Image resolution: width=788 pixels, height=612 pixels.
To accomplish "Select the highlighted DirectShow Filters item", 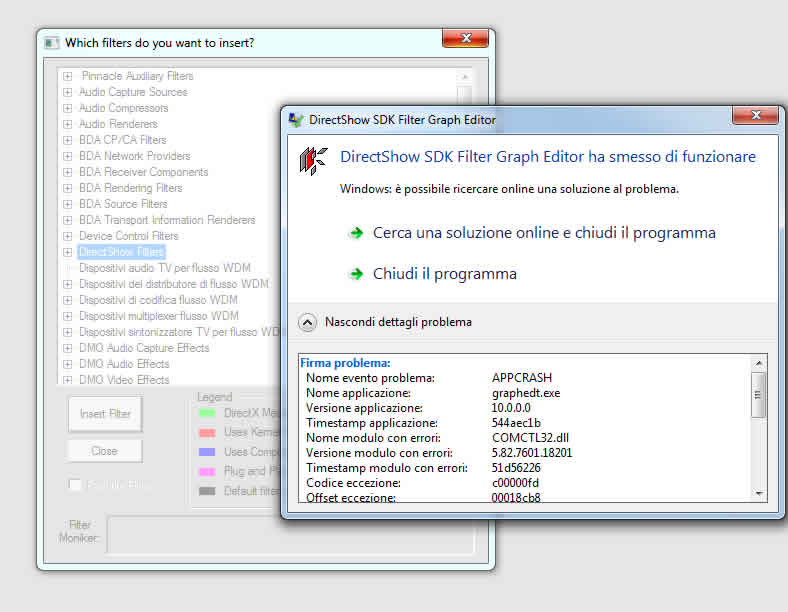I will click(x=121, y=252).
